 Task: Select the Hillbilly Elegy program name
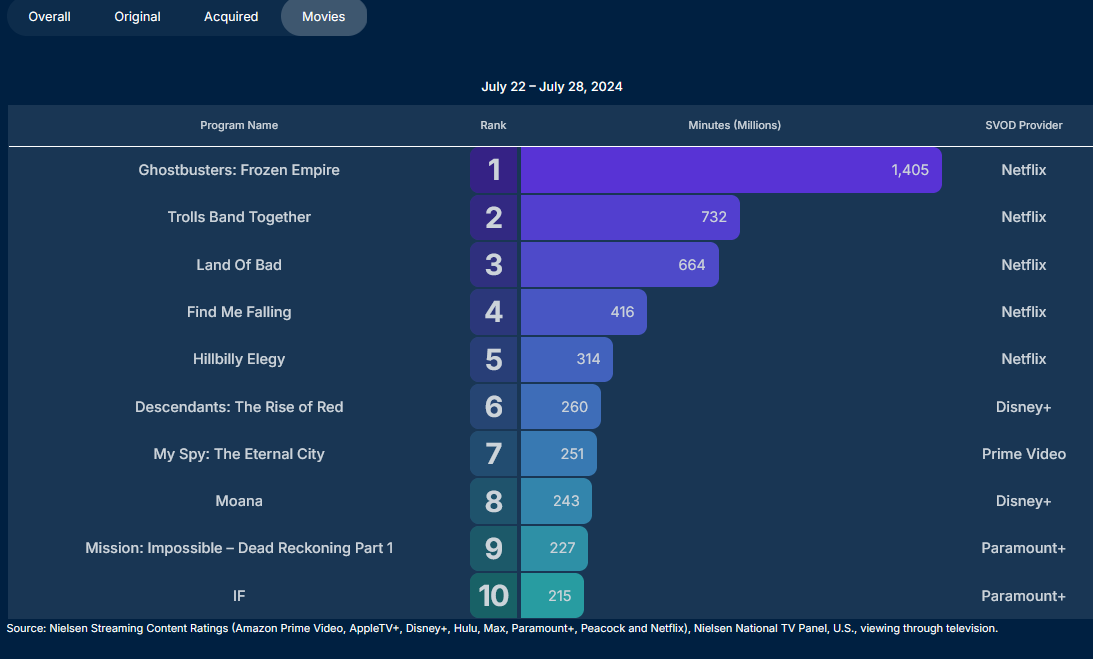click(x=239, y=359)
